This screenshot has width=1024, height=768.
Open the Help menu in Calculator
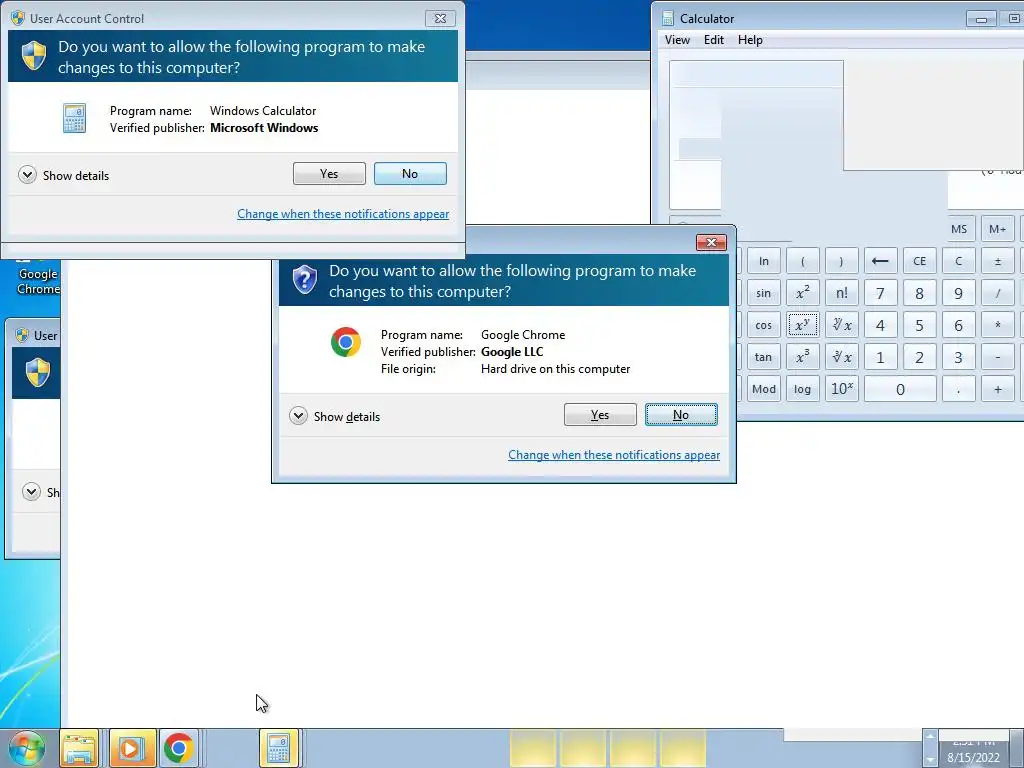[750, 40]
